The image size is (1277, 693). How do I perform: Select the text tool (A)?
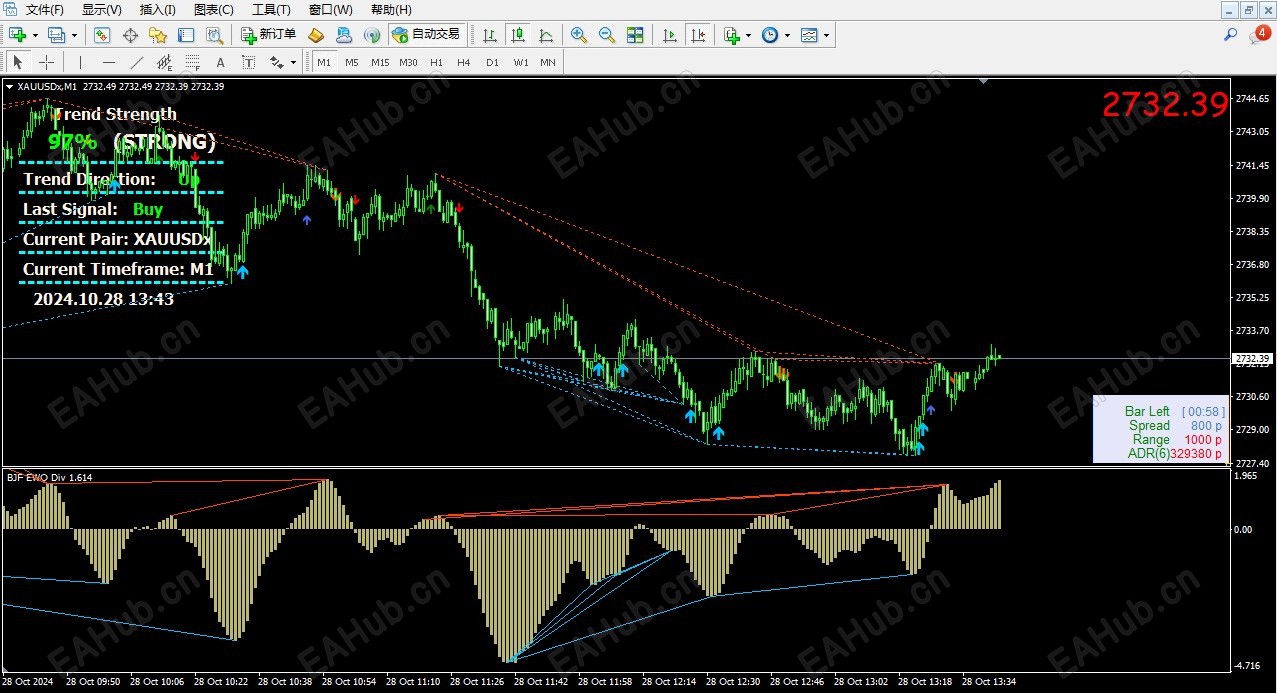tap(221, 62)
